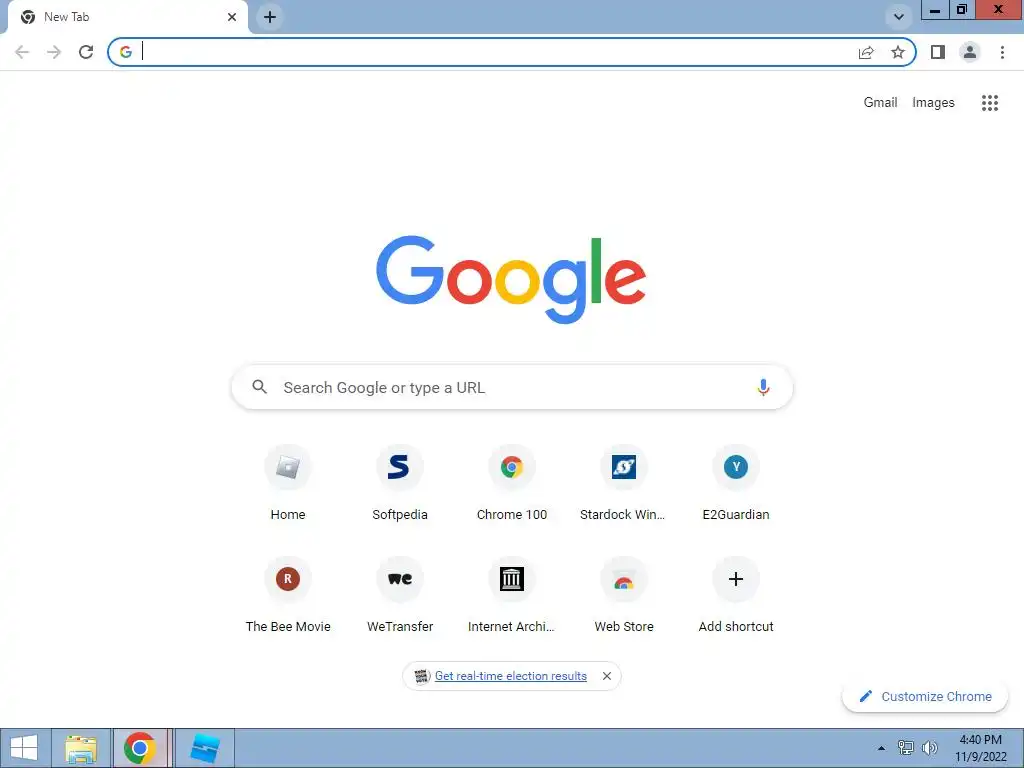Open the Chrome 100 shortcut
The height and width of the screenshot is (768, 1024).
coord(512,483)
